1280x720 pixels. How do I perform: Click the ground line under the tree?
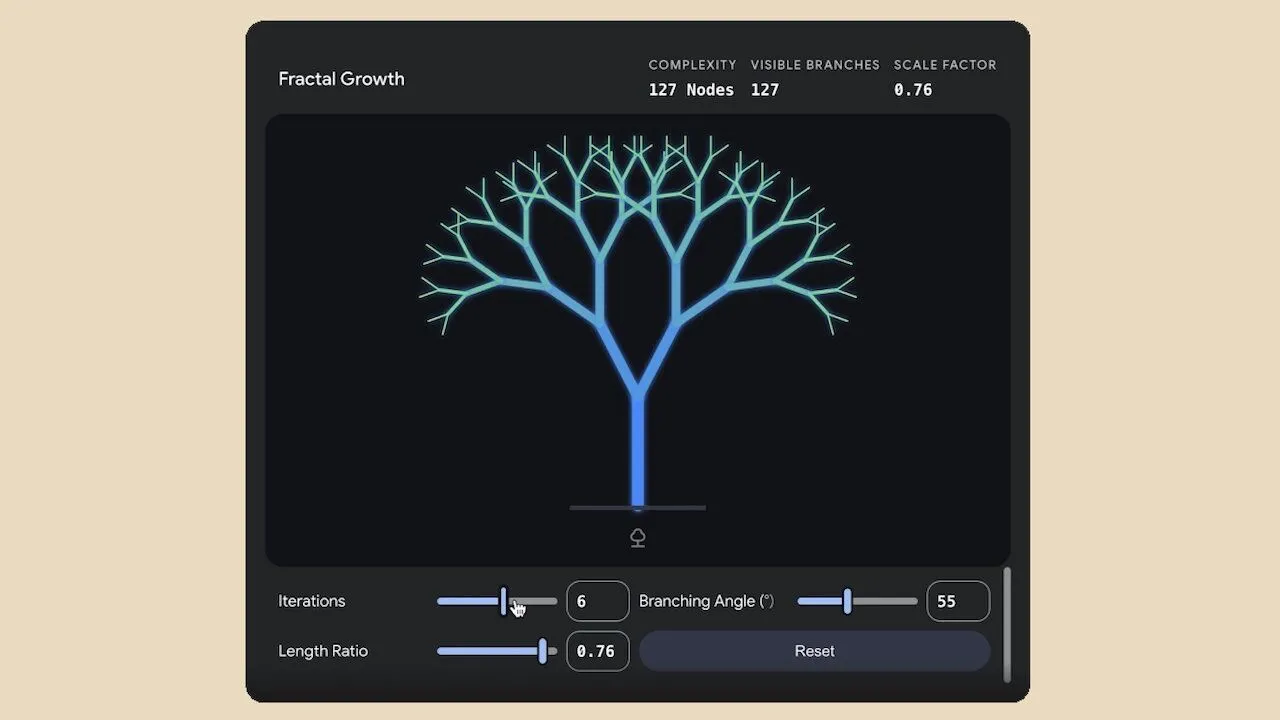point(638,508)
